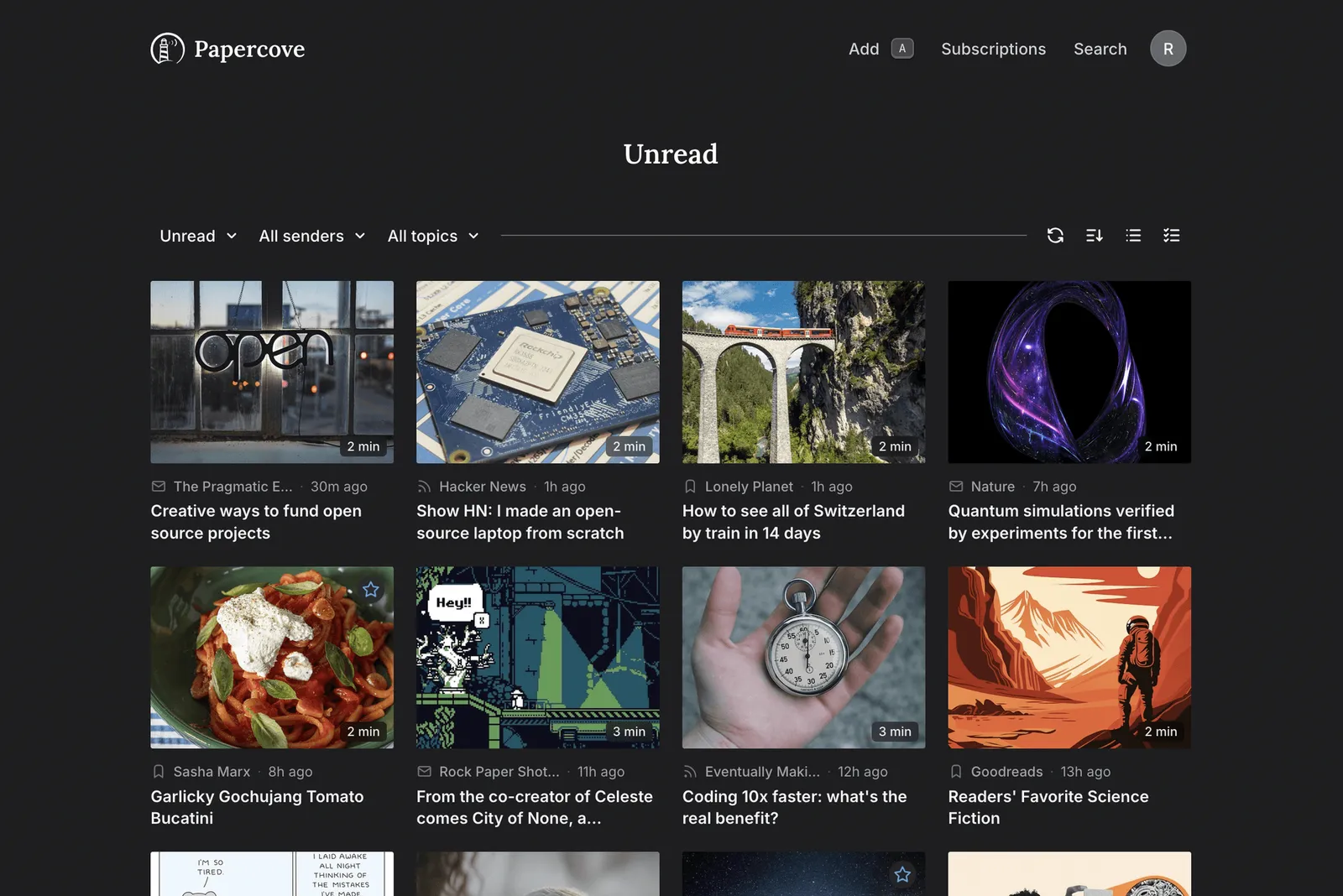Image resolution: width=1343 pixels, height=896 pixels.
Task: Switch to list view layout
Action: coord(1133,236)
